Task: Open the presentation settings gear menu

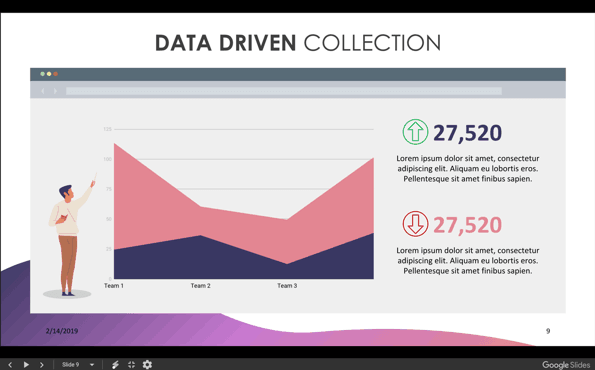Action: pos(147,365)
